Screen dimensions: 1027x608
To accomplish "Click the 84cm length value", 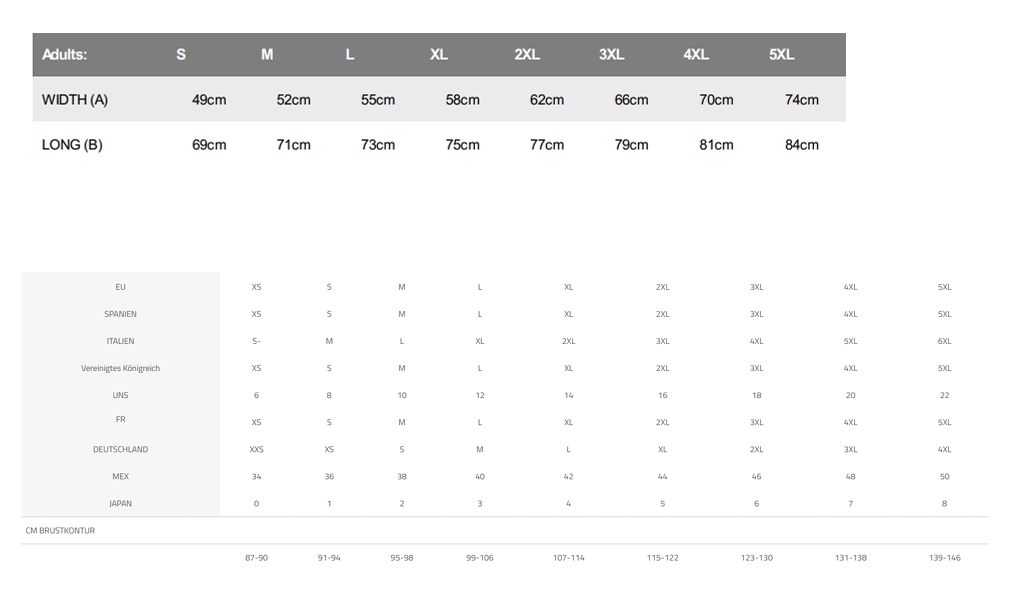I will coord(802,145).
